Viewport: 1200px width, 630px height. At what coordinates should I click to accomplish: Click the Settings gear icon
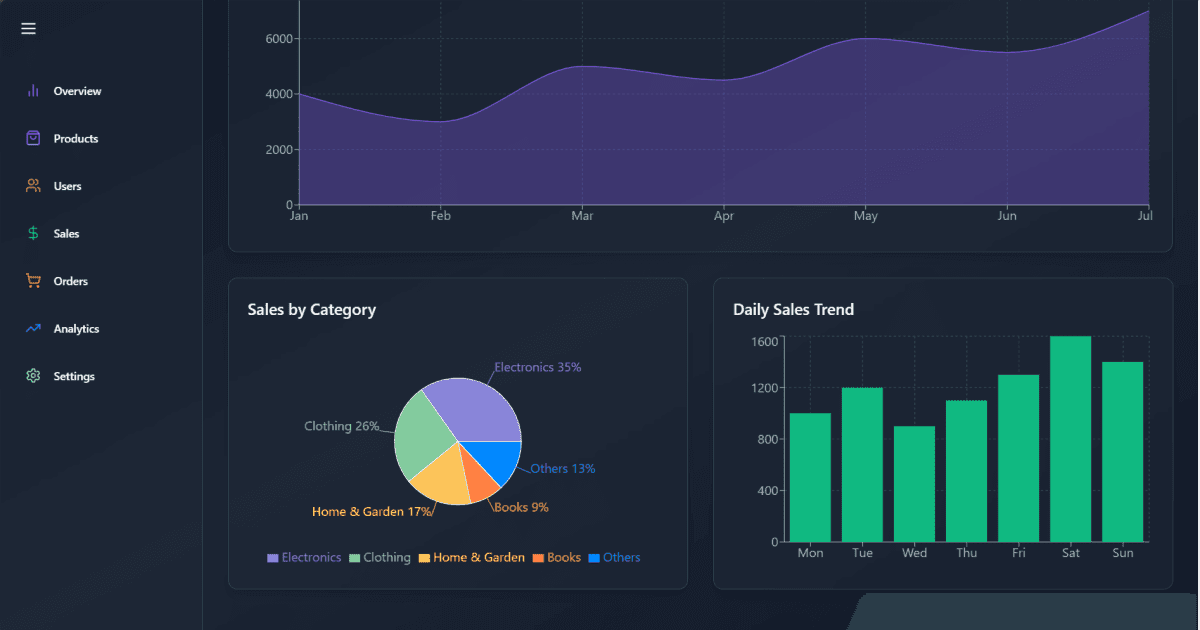coord(32,376)
